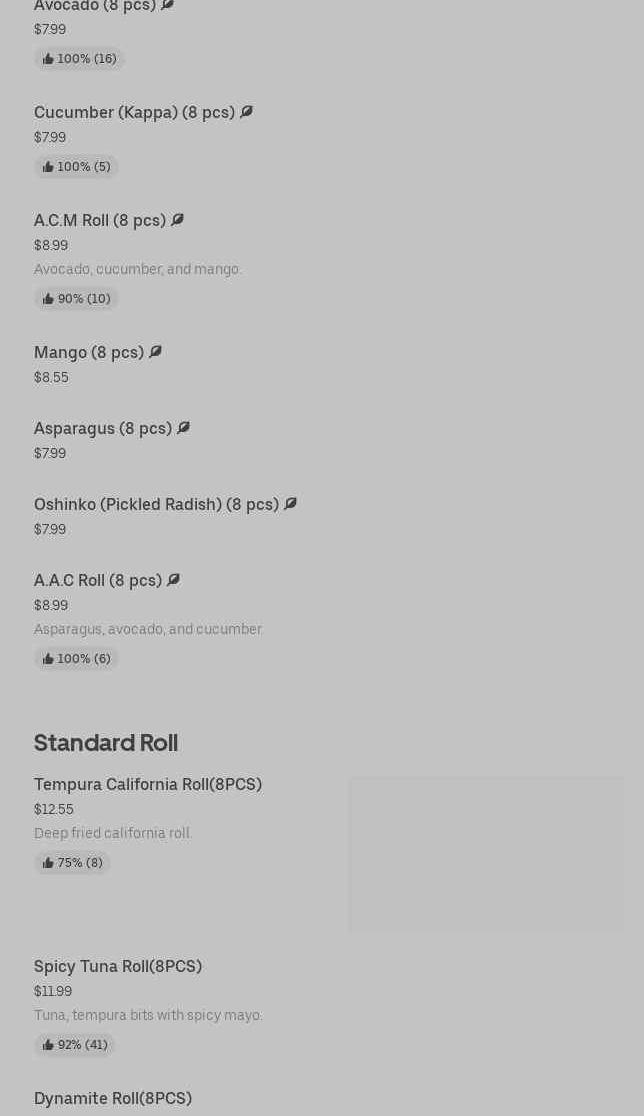The height and width of the screenshot is (1116, 644).
Task: Click the vegan leaf icon beside Cucumber (Kappa)
Action: [246, 112]
